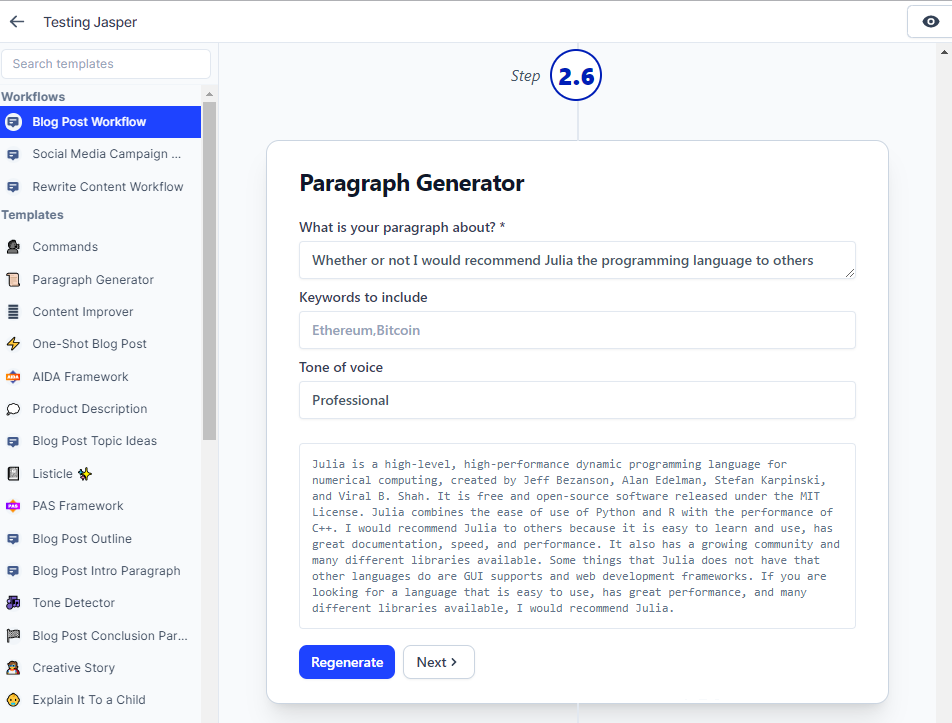Open the Tone Detector template
The height and width of the screenshot is (723, 952).
[x=73, y=603]
